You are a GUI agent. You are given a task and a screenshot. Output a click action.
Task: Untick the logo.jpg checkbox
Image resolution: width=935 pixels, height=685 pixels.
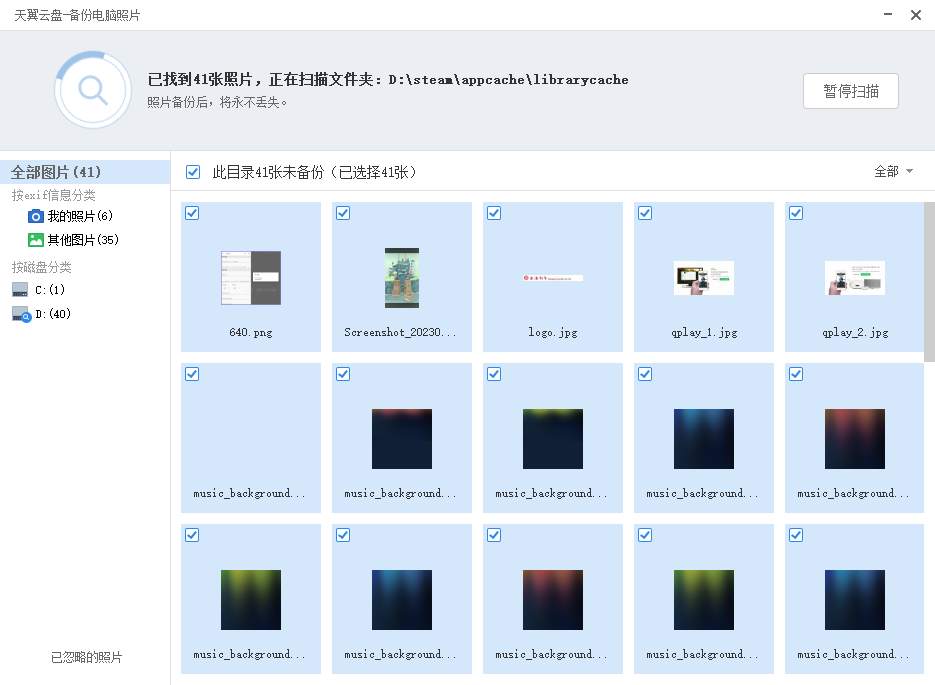(494, 213)
